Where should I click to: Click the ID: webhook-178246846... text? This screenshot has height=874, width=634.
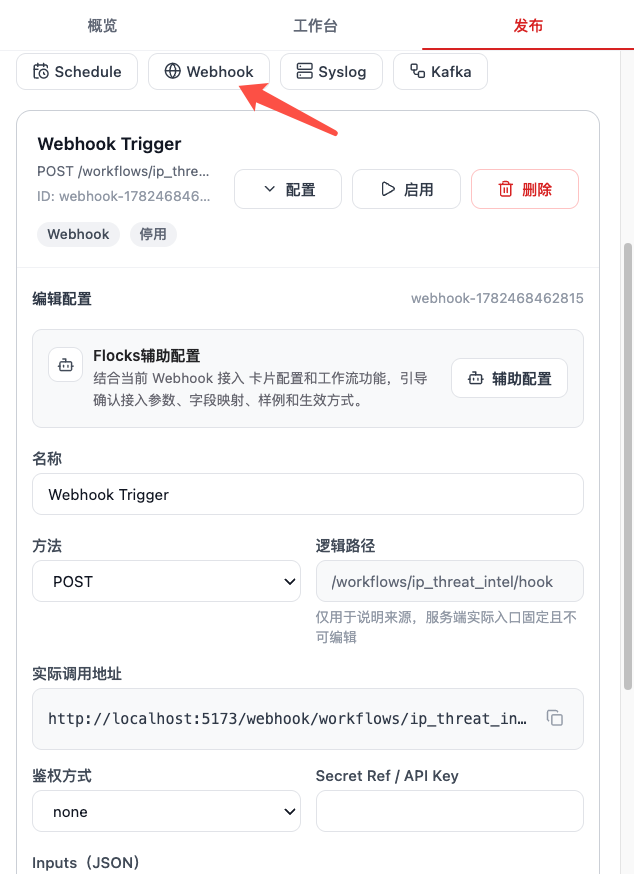tap(123, 196)
